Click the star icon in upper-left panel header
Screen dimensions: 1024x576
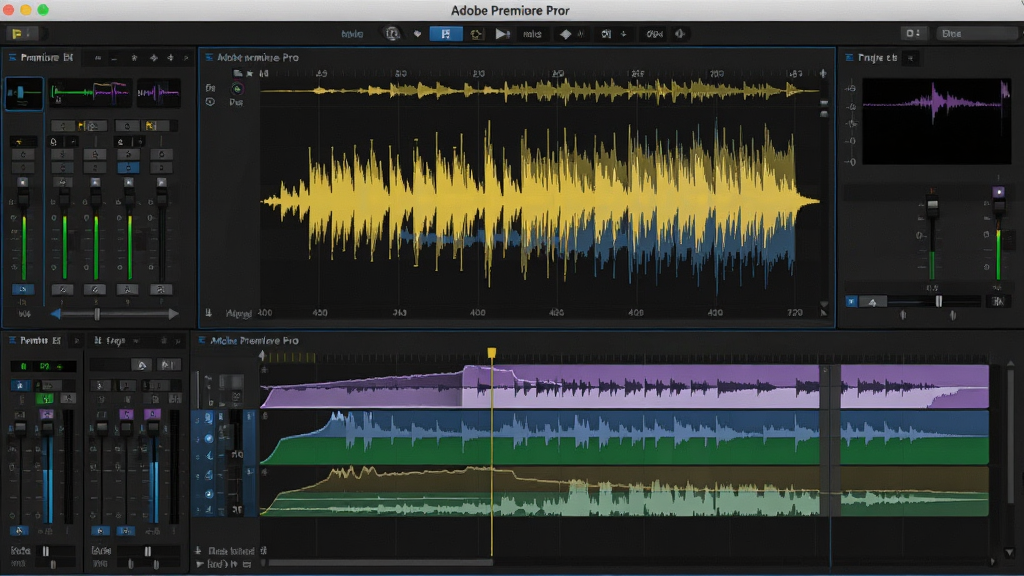tap(135, 58)
